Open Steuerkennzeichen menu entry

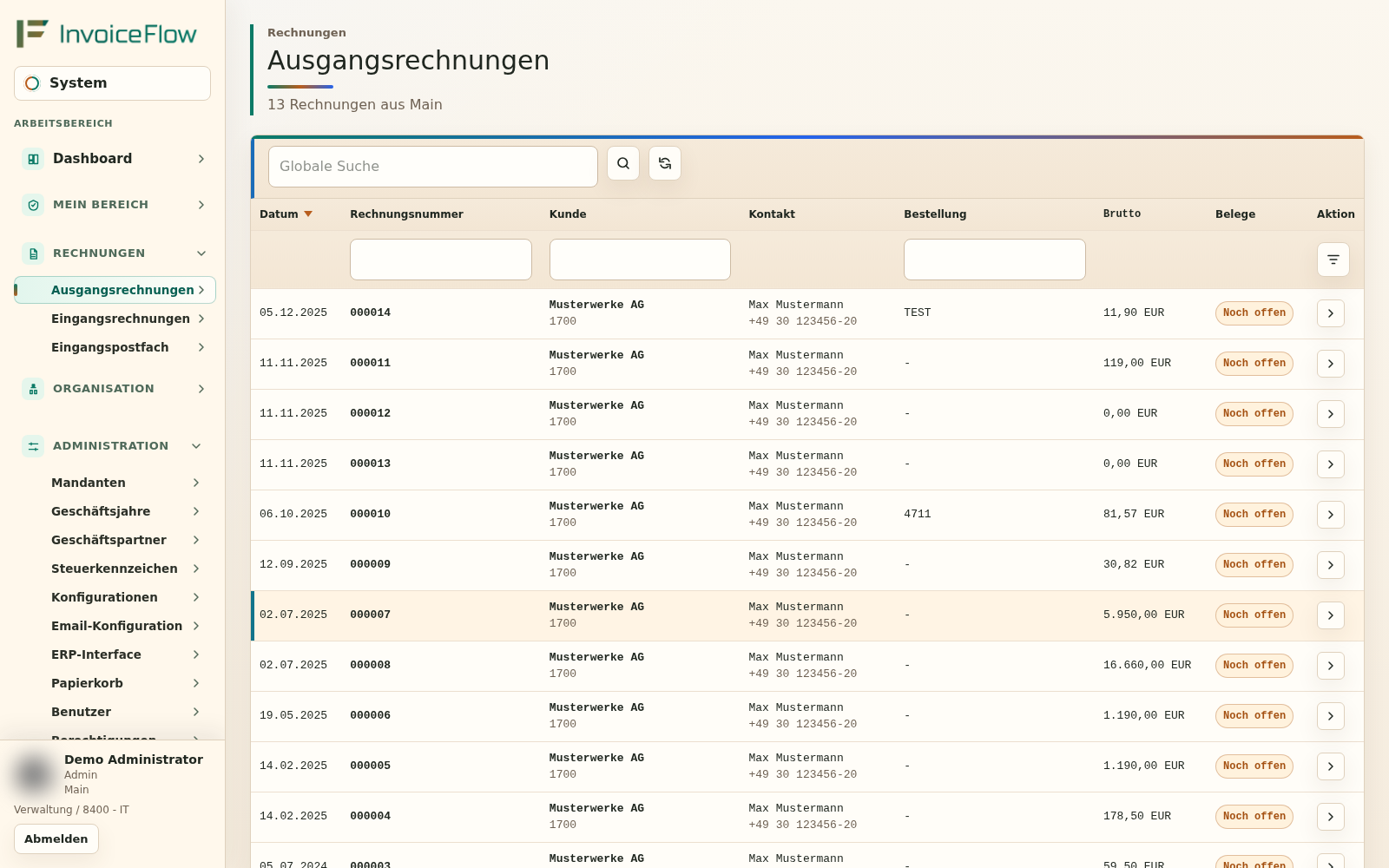coord(115,569)
